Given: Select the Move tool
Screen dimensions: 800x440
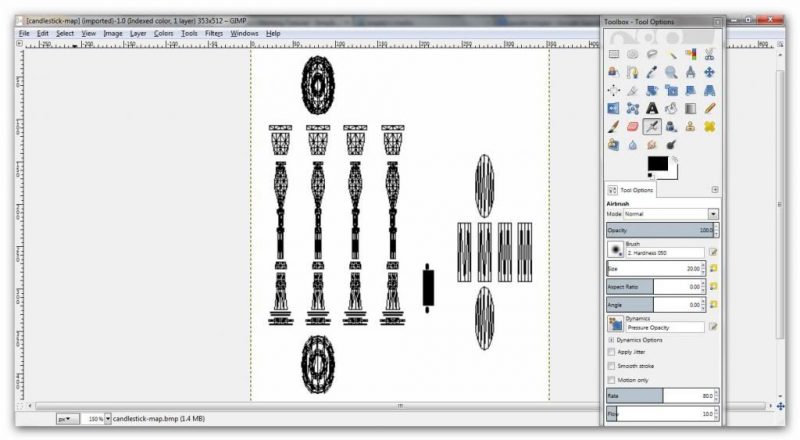Looking at the screenshot, I should tap(709, 72).
